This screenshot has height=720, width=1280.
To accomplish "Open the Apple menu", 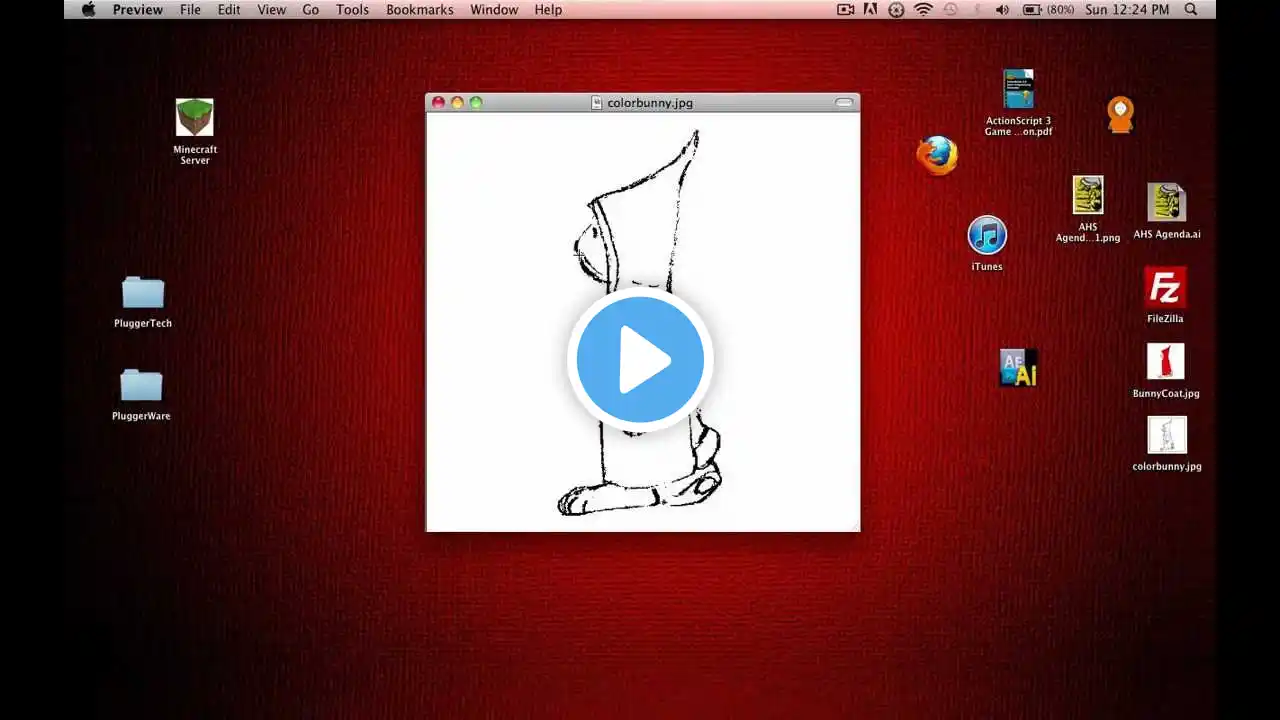I will pyautogui.click(x=88, y=10).
